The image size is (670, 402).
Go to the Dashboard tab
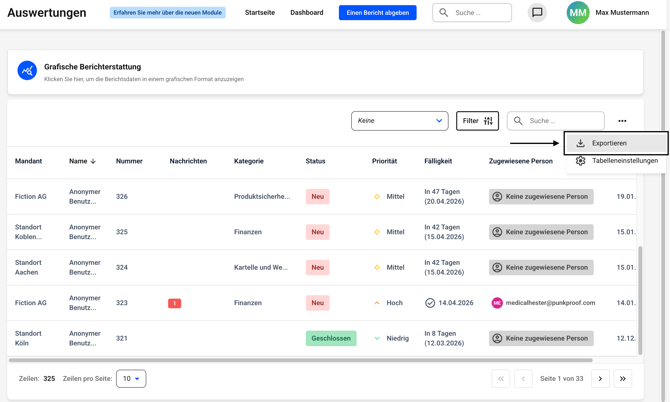[306, 13]
